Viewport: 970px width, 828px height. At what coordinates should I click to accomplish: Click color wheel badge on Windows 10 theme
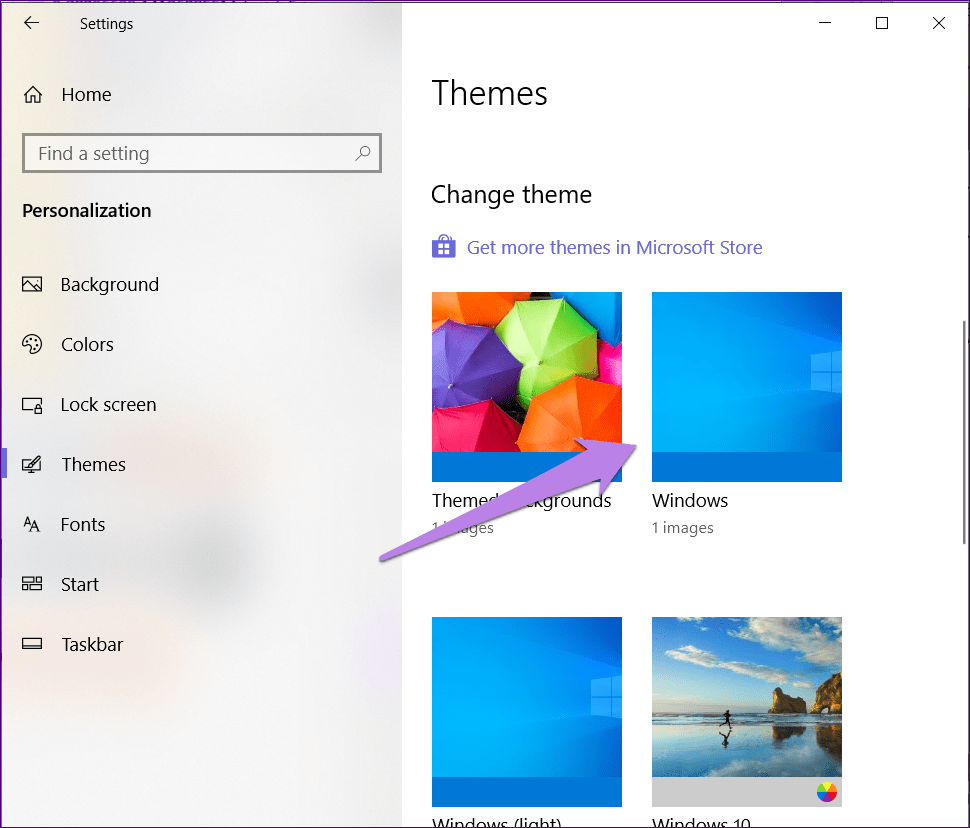tap(827, 792)
